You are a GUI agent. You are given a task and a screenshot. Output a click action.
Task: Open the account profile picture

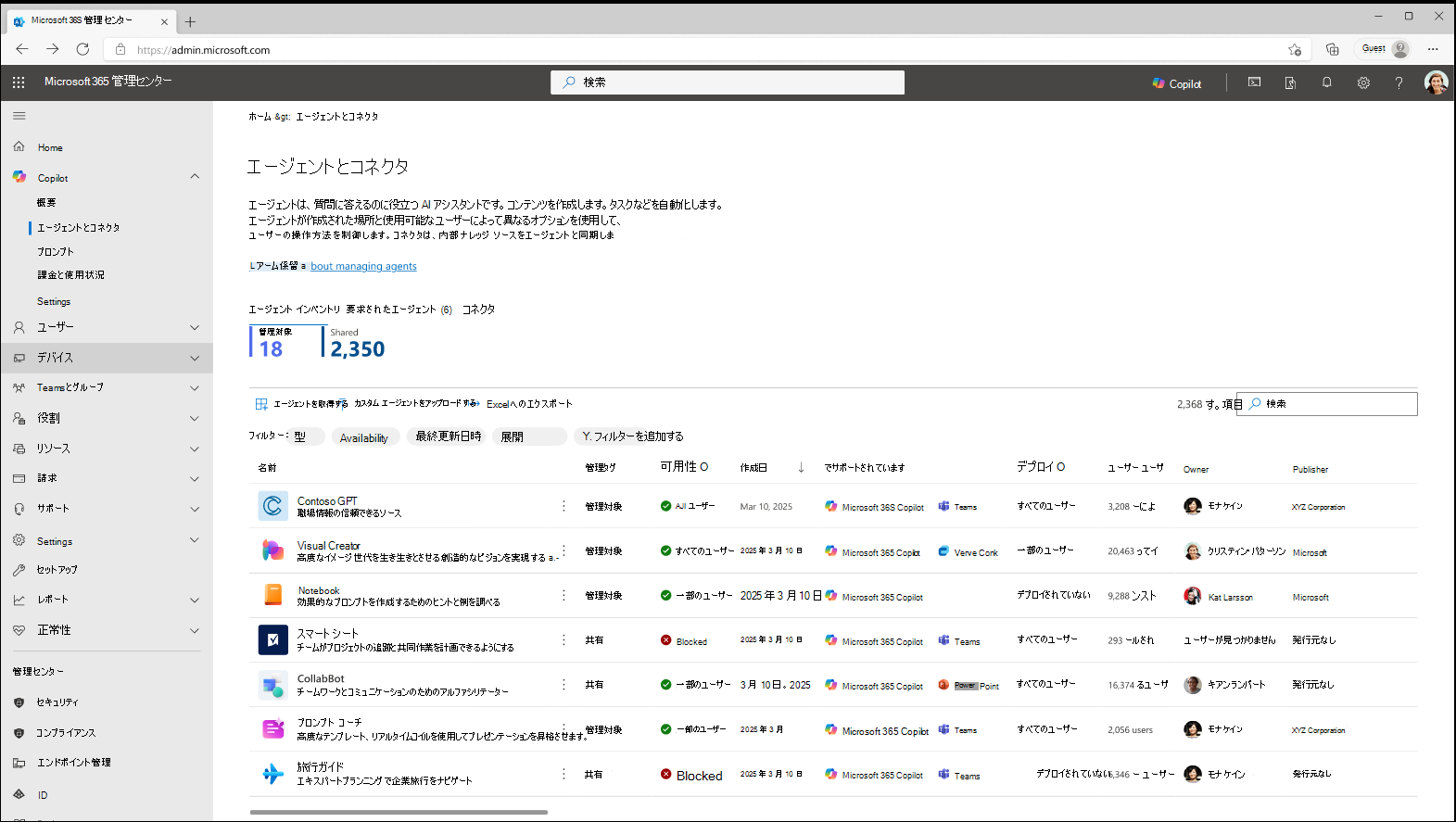pyautogui.click(x=1436, y=82)
